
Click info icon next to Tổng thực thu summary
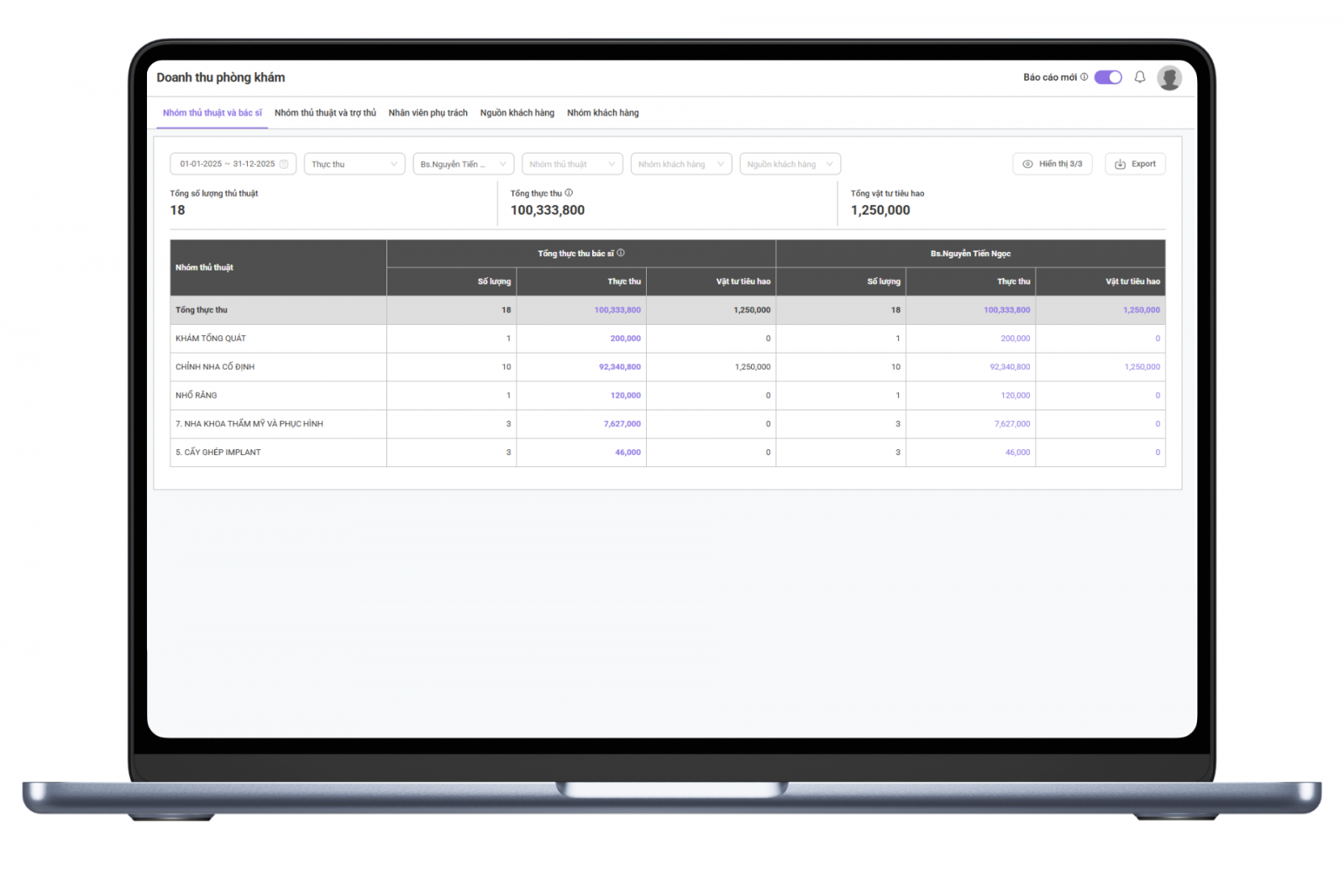(569, 193)
